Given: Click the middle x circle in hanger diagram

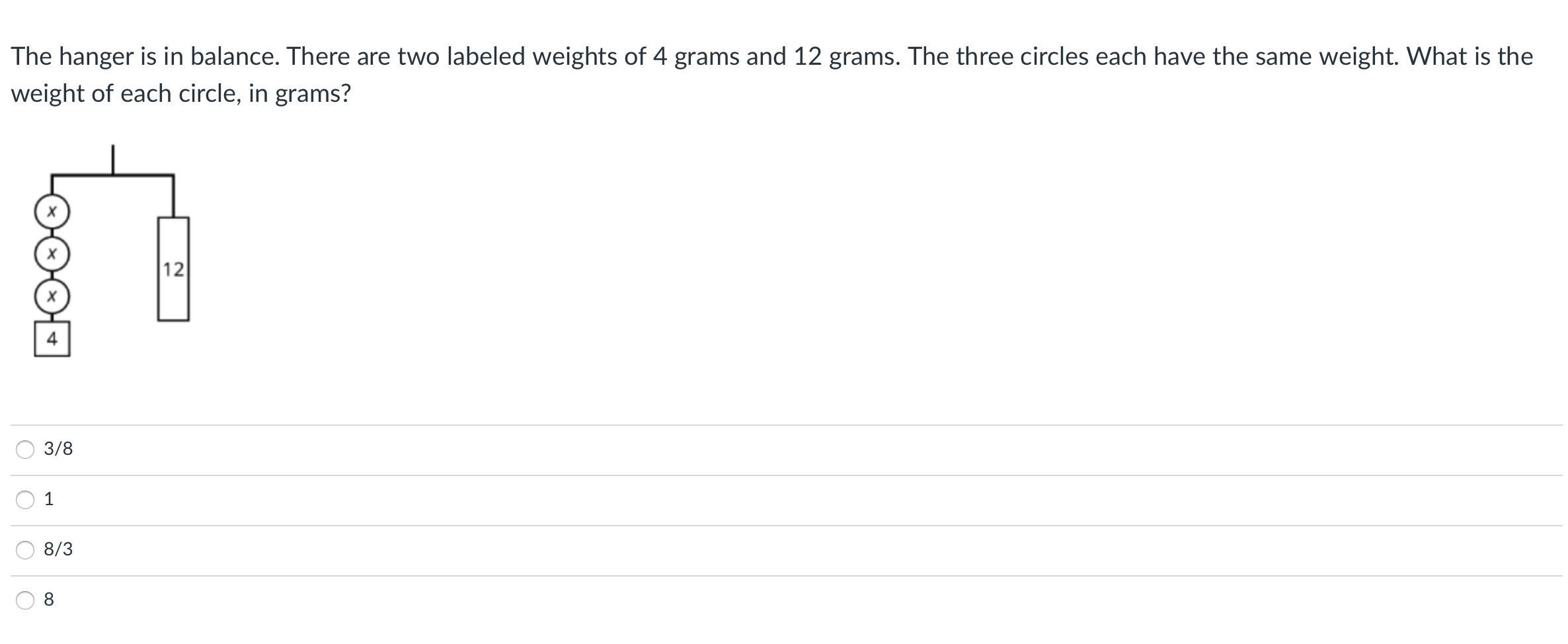Looking at the screenshot, I should (x=52, y=254).
